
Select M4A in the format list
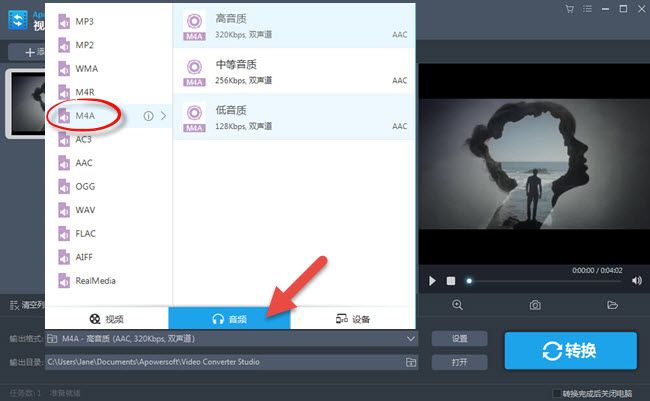[109, 116]
